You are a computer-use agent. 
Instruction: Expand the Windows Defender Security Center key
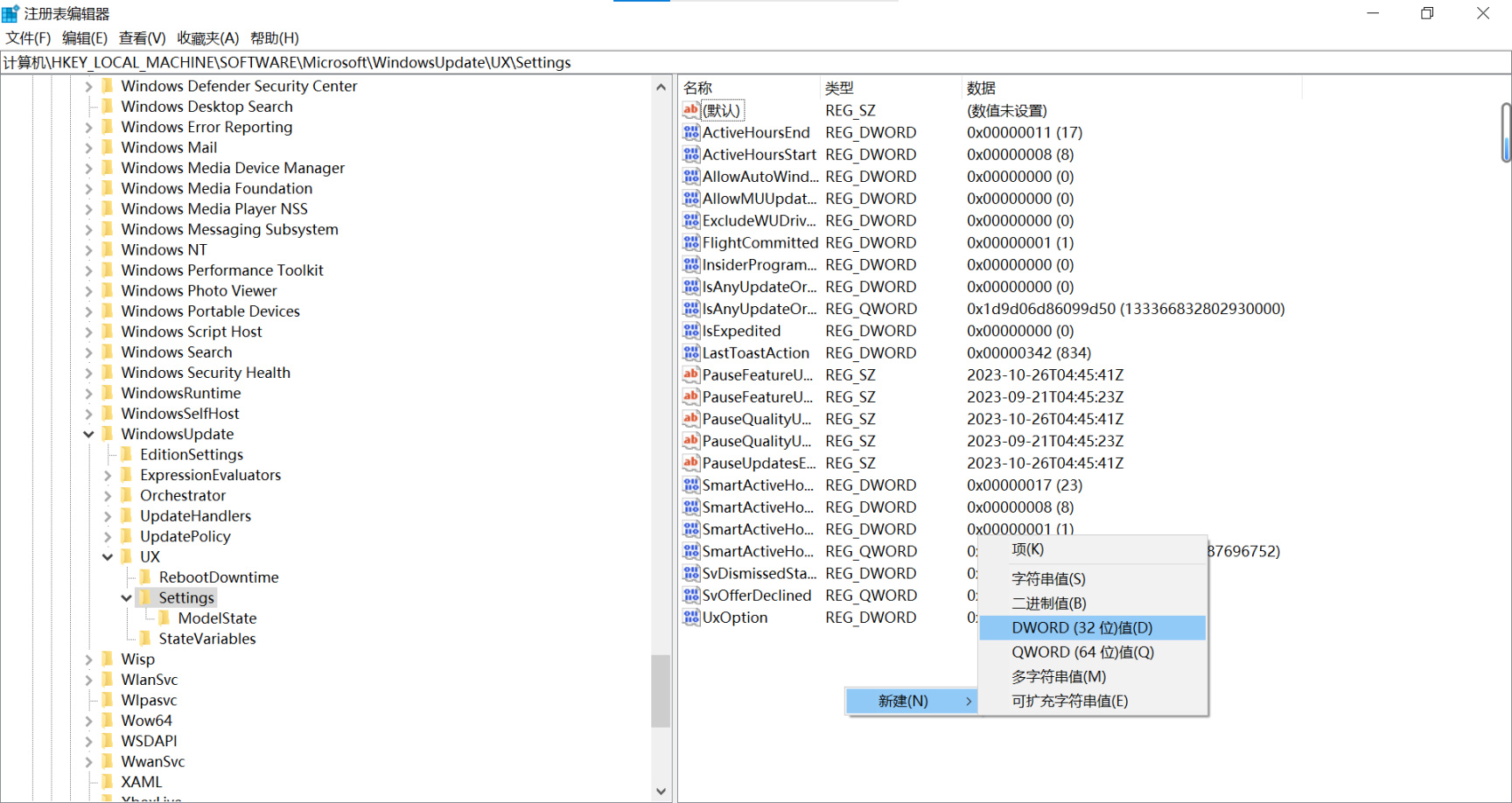pyautogui.click(x=88, y=87)
